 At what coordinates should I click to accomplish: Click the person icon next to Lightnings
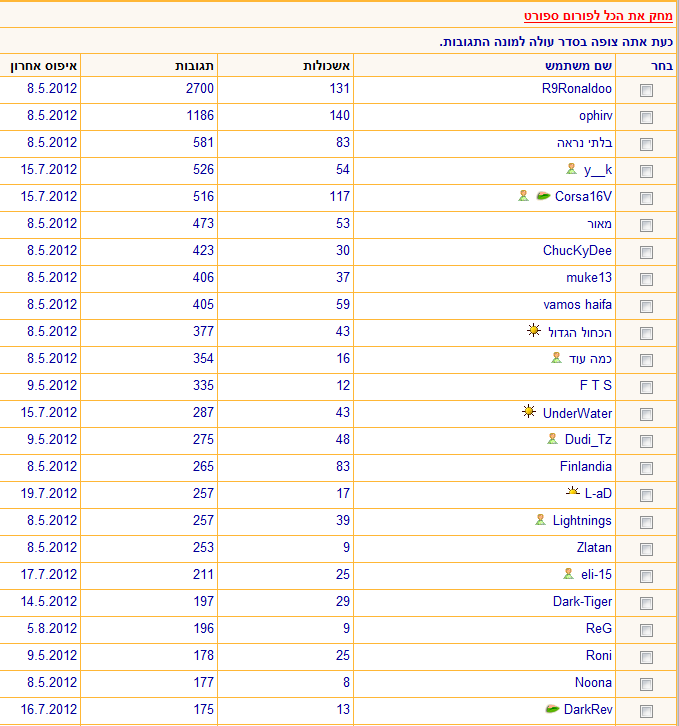pyautogui.click(x=541, y=519)
